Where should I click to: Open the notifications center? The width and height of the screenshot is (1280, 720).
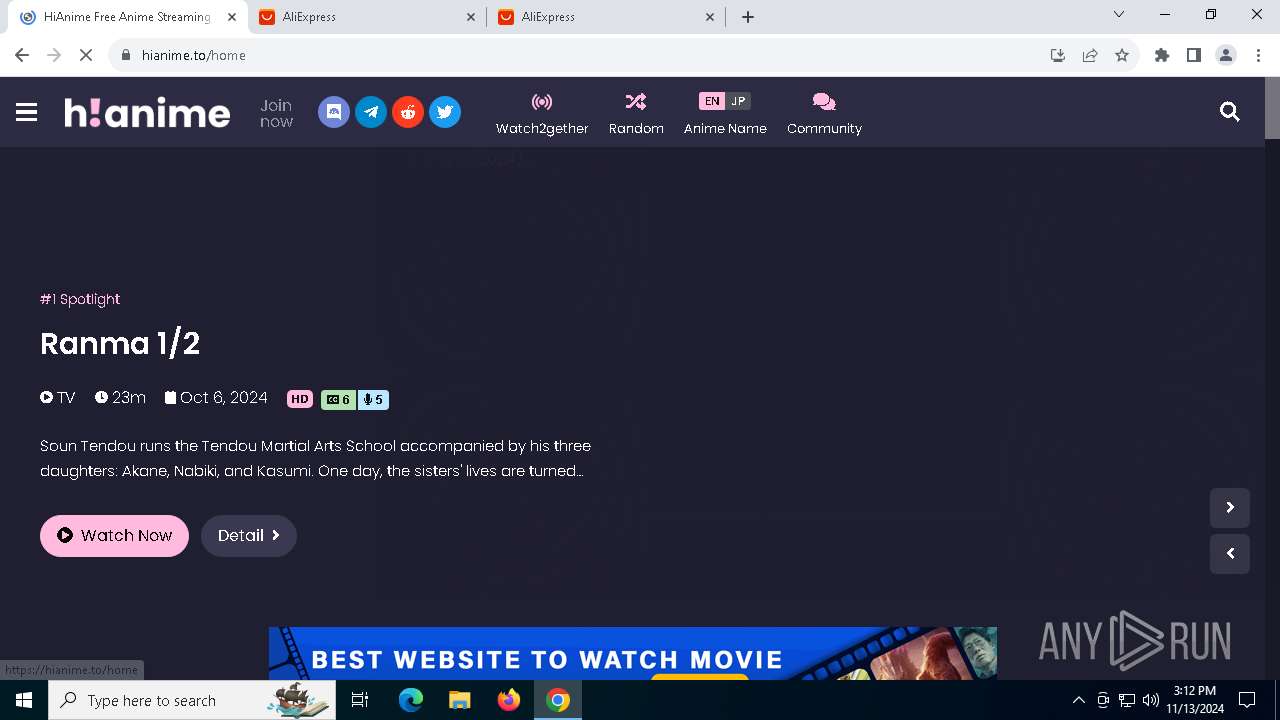pos(1247,700)
